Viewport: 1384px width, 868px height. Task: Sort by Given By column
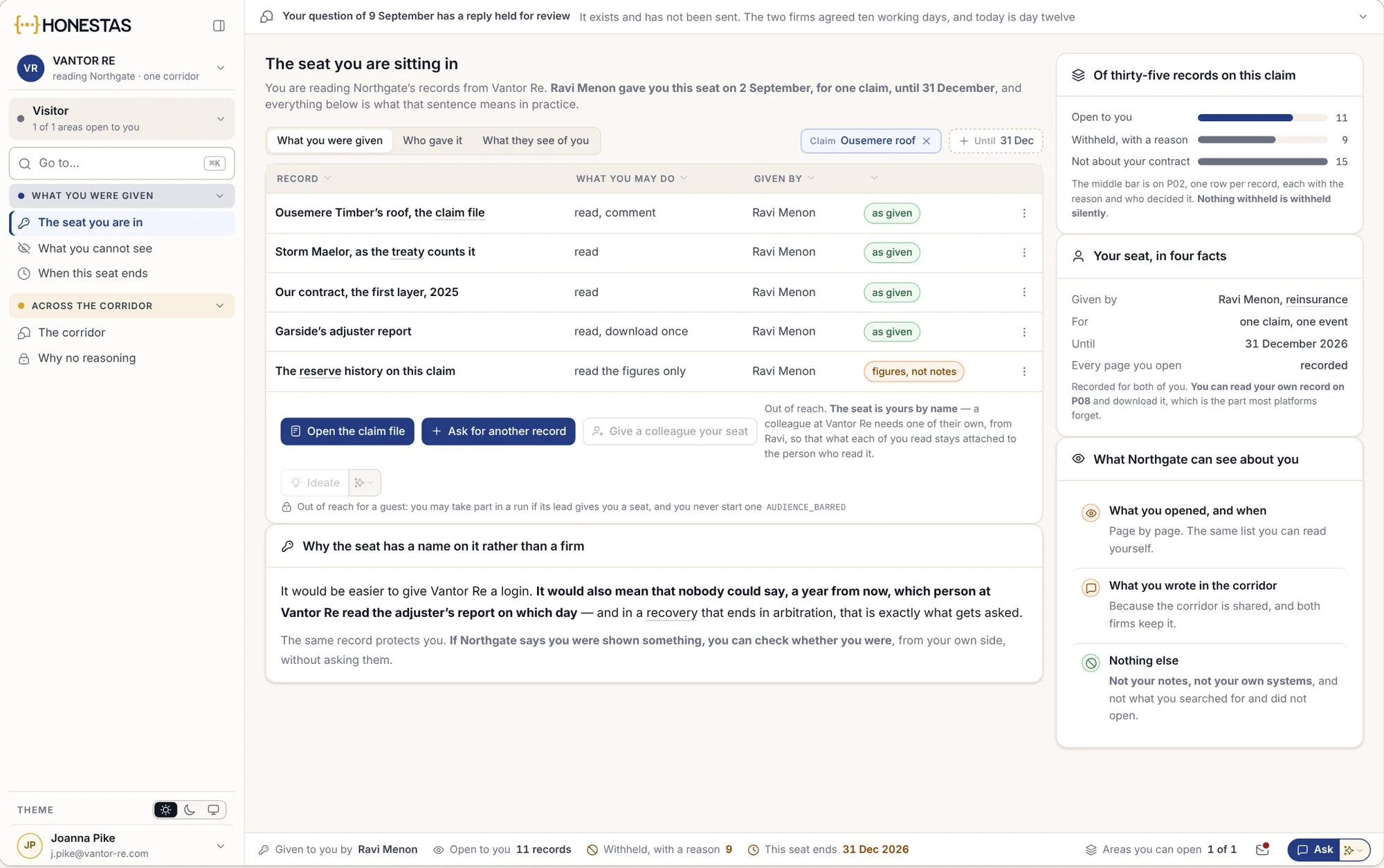[x=784, y=178]
